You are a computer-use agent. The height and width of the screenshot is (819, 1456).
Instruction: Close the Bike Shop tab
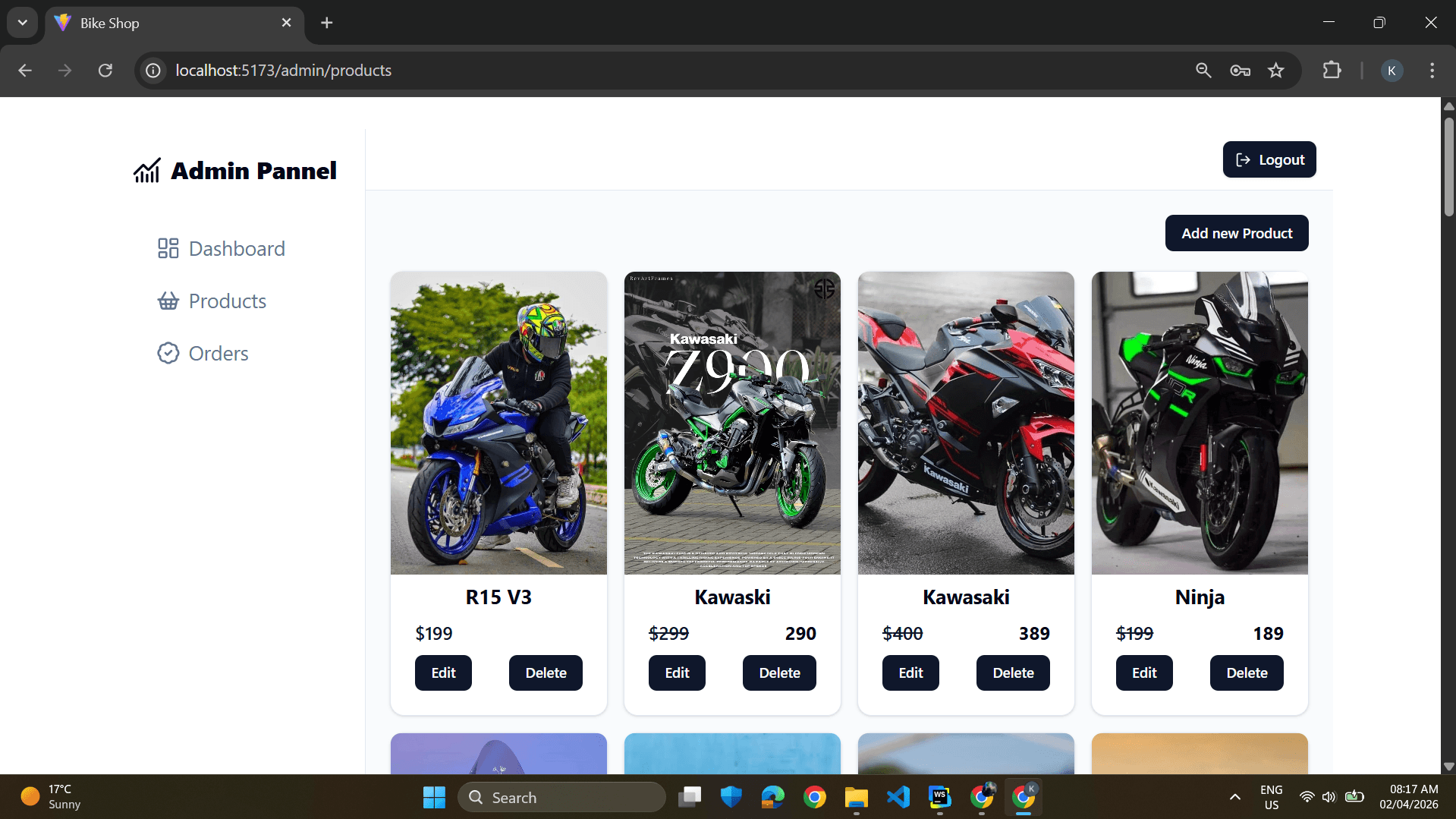286,23
